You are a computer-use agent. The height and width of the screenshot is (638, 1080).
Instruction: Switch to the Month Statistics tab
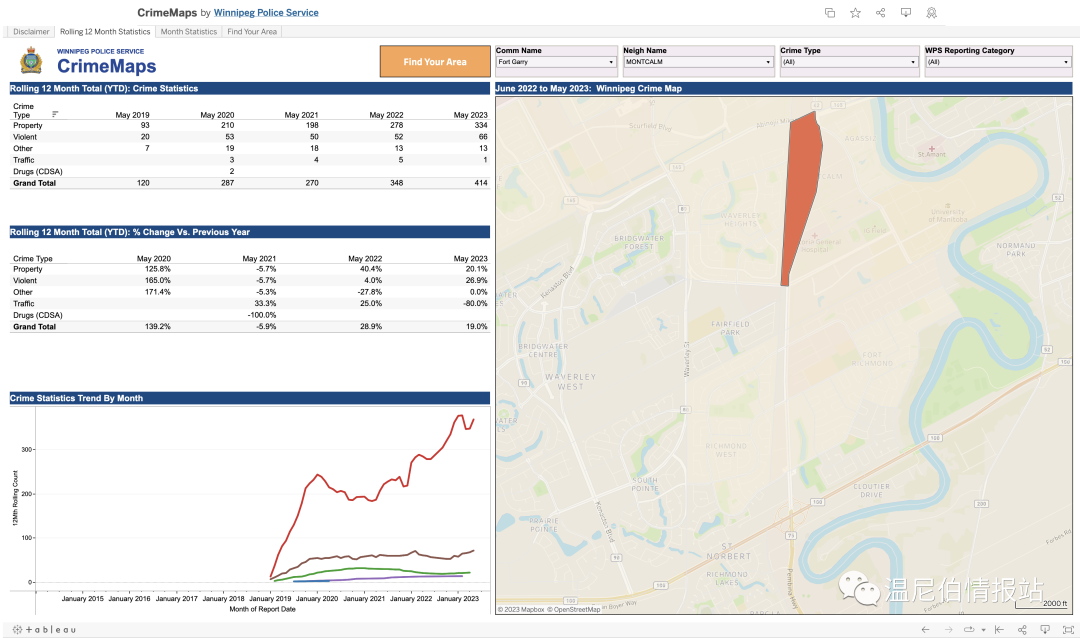tap(189, 32)
